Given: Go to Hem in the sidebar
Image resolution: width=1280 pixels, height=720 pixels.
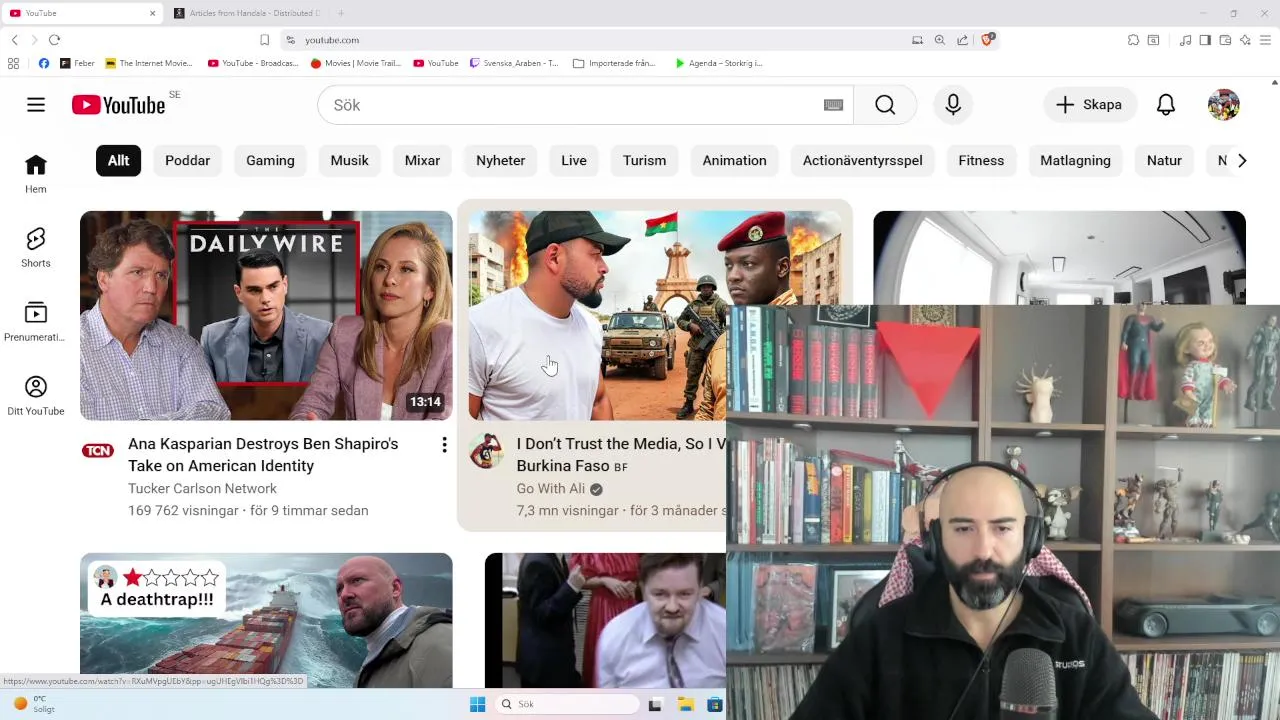Looking at the screenshot, I should [x=36, y=174].
